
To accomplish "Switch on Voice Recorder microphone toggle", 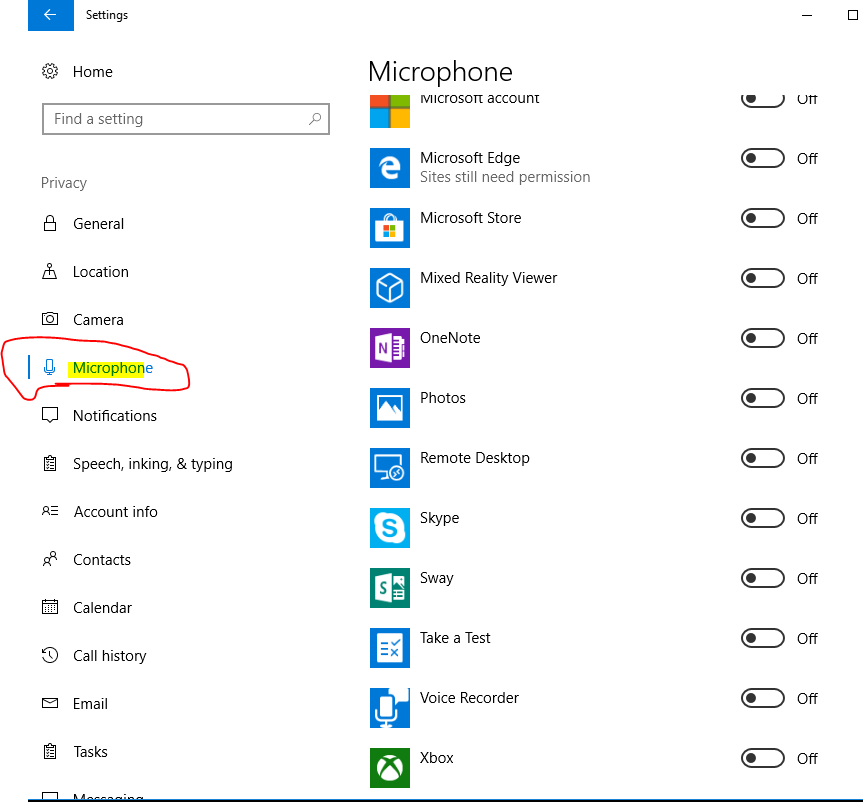I will (762, 699).
